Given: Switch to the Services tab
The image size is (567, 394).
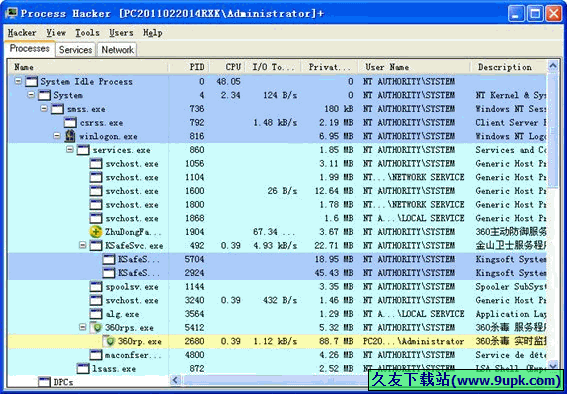Looking at the screenshot, I should coord(76,50).
